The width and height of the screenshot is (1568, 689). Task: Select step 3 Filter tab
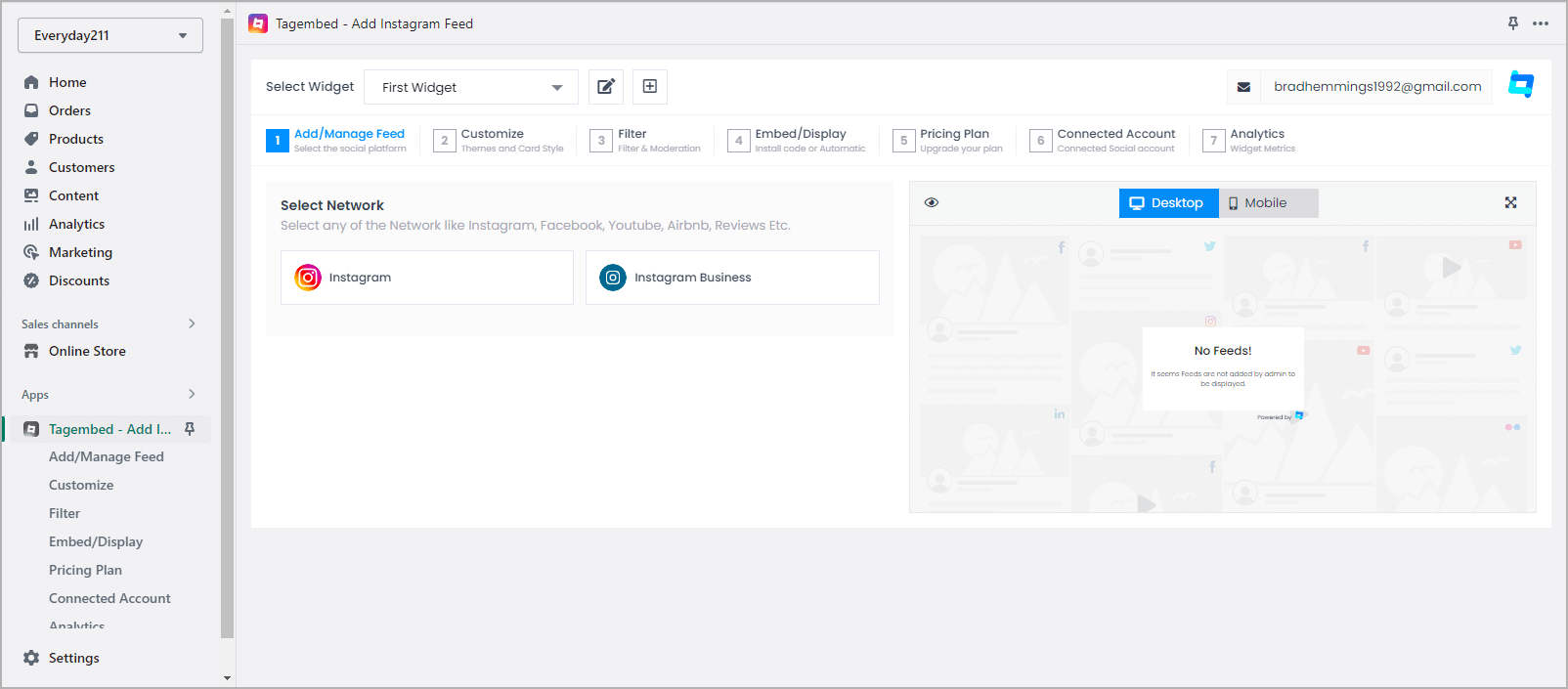645,141
